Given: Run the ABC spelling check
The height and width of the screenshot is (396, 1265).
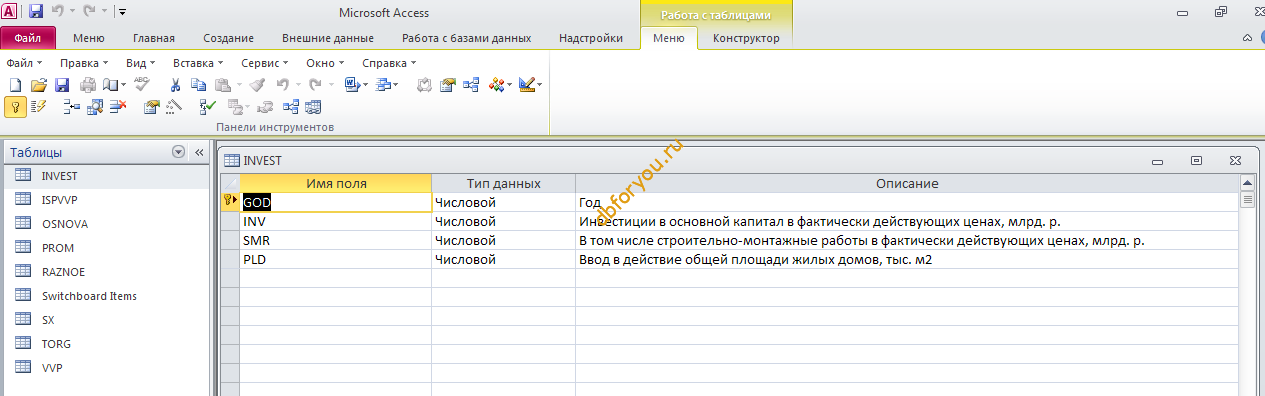Looking at the screenshot, I should (x=142, y=85).
